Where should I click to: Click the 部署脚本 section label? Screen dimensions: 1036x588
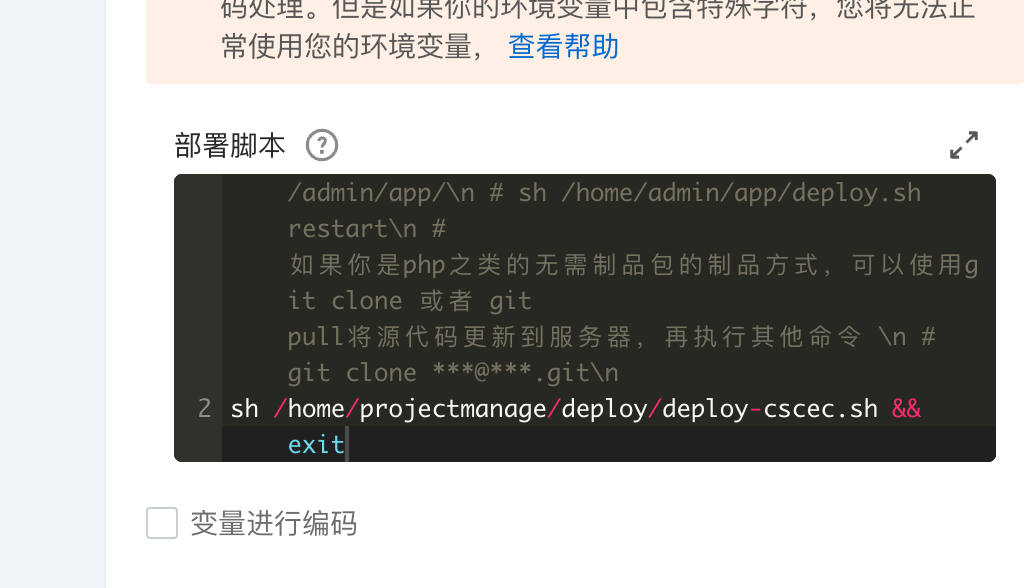pos(229,145)
